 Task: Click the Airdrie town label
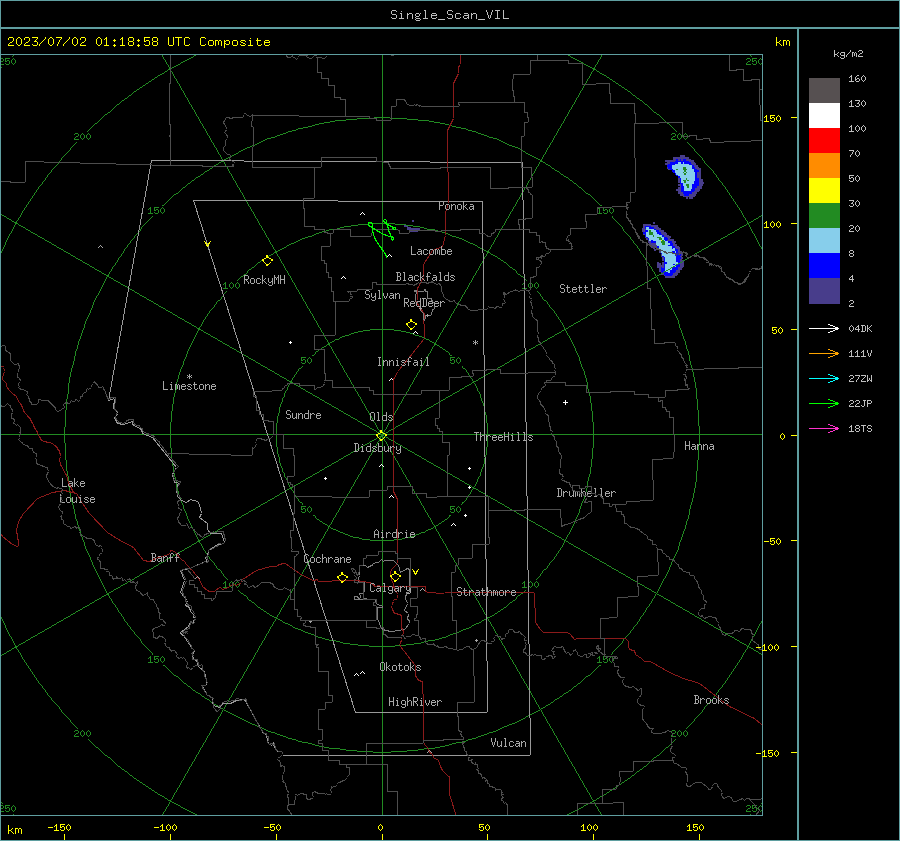click(394, 534)
